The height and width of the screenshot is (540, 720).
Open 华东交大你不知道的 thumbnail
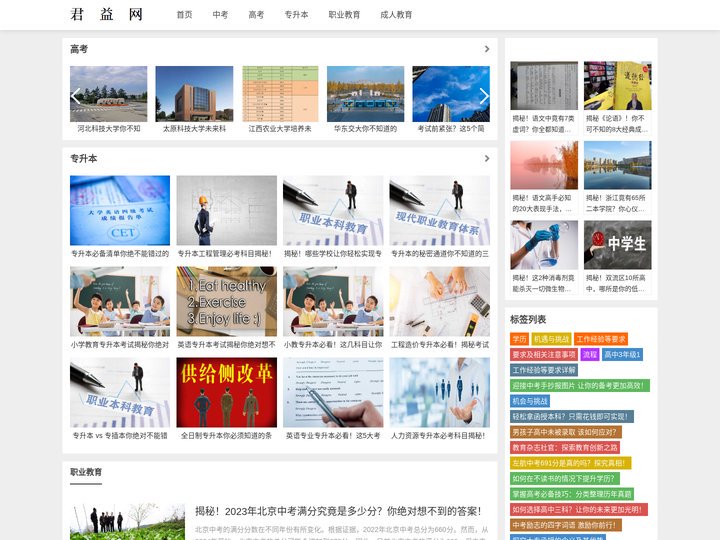(x=366, y=94)
